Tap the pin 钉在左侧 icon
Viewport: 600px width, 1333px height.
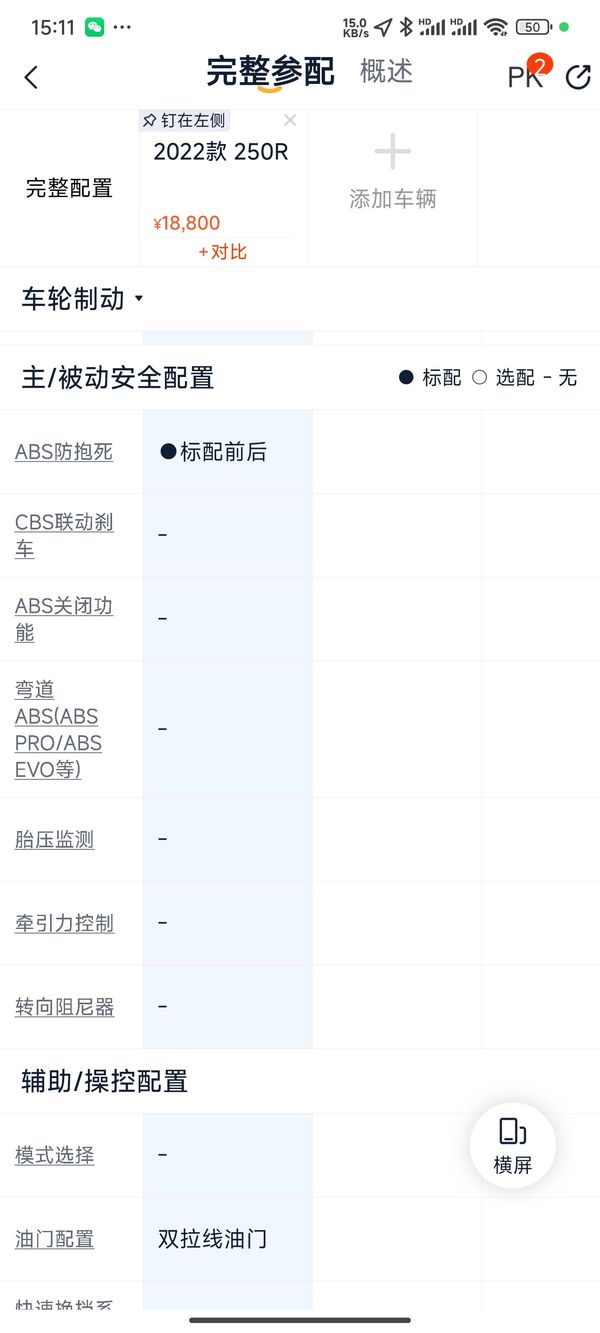pos(149,121)
